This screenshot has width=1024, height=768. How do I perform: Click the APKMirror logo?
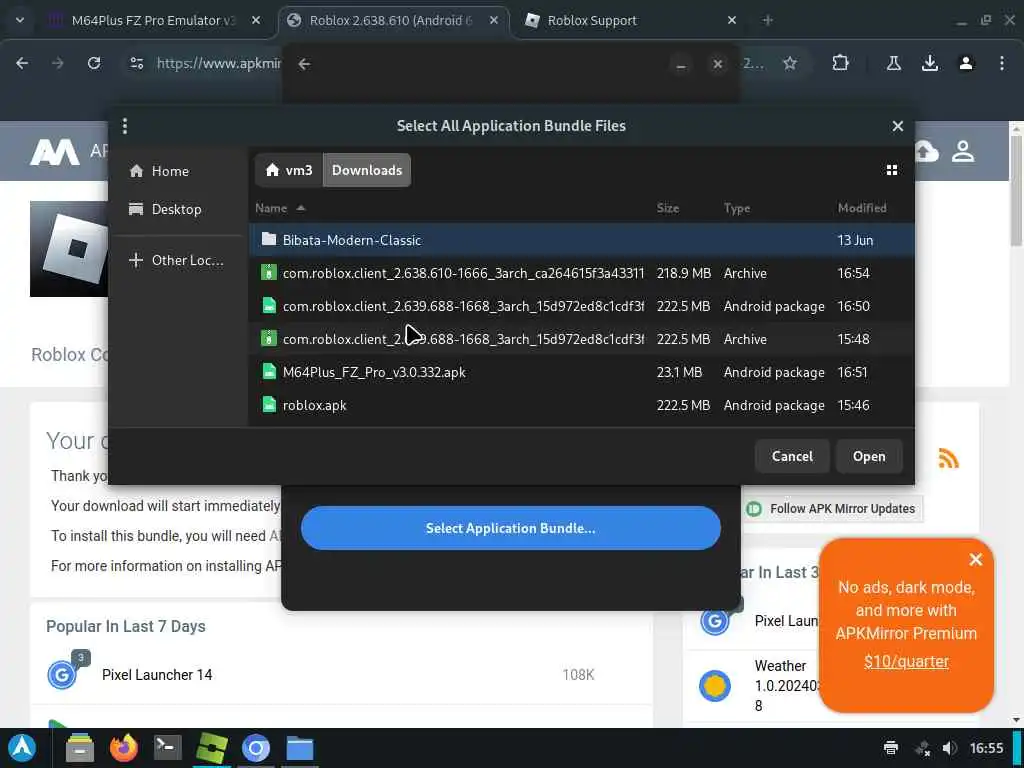[55, 152]
